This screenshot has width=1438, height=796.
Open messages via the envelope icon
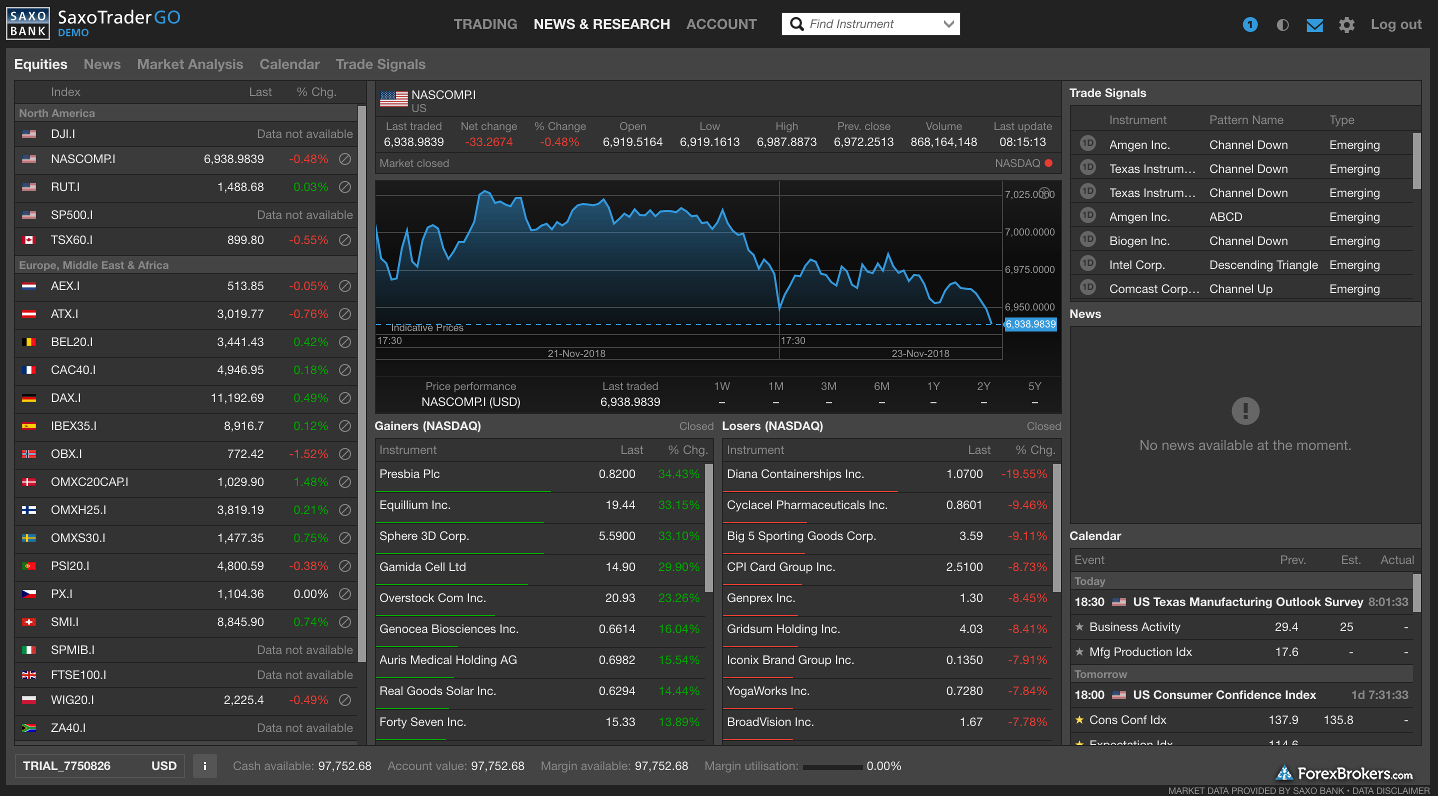point(1314,24)
